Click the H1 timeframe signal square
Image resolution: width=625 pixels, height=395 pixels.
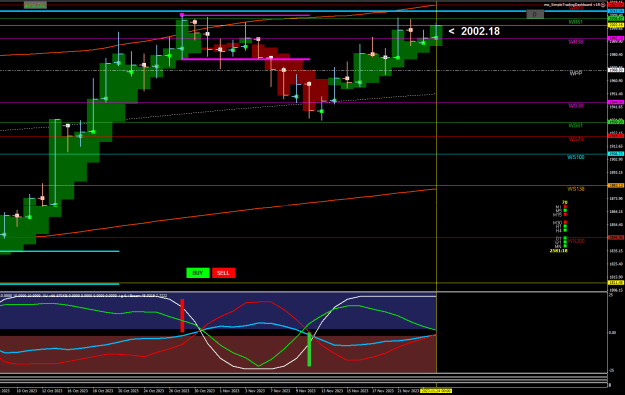pyautogui.click(x=565, y=226)
